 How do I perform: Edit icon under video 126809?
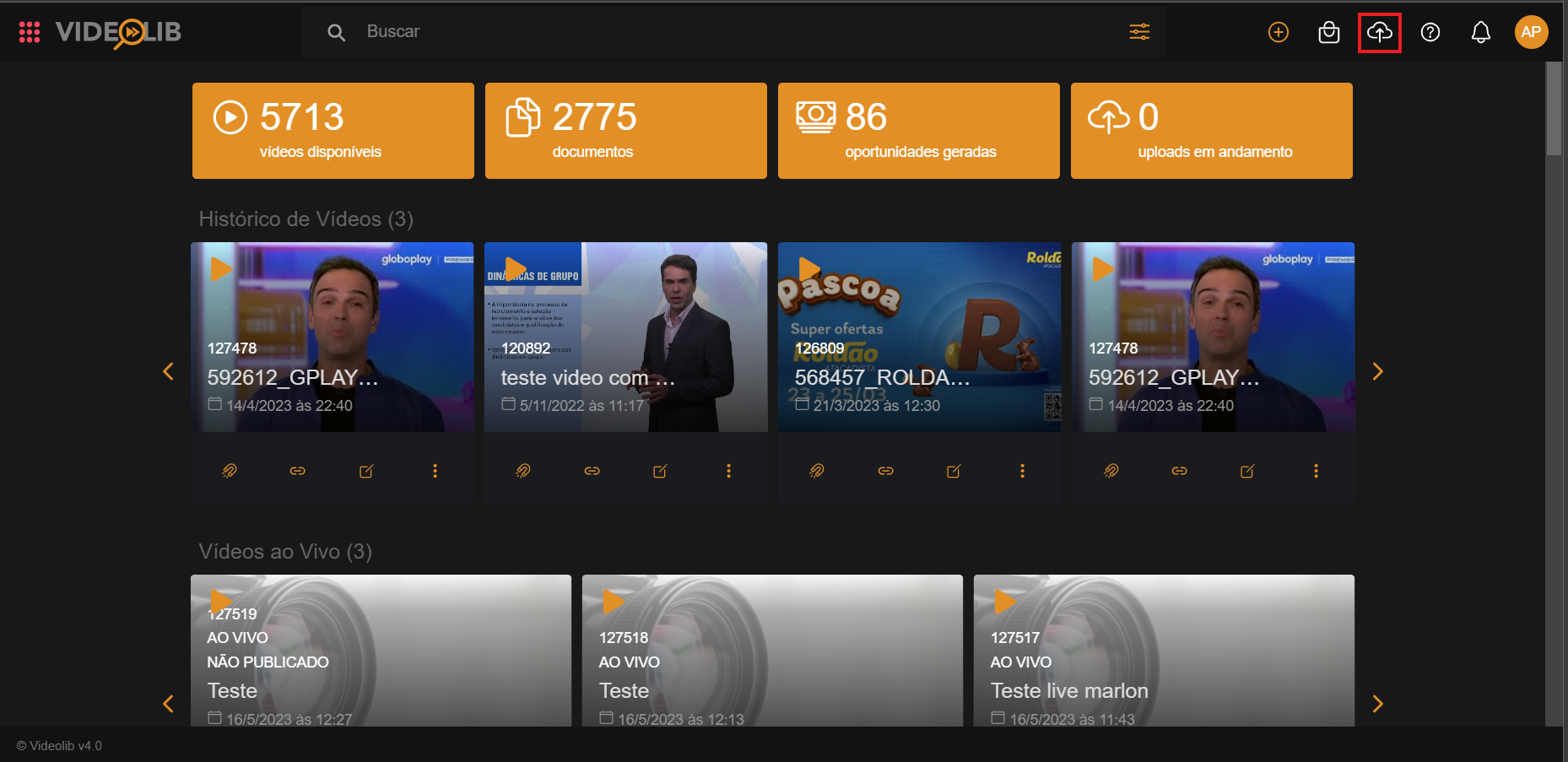coord(954,471)
